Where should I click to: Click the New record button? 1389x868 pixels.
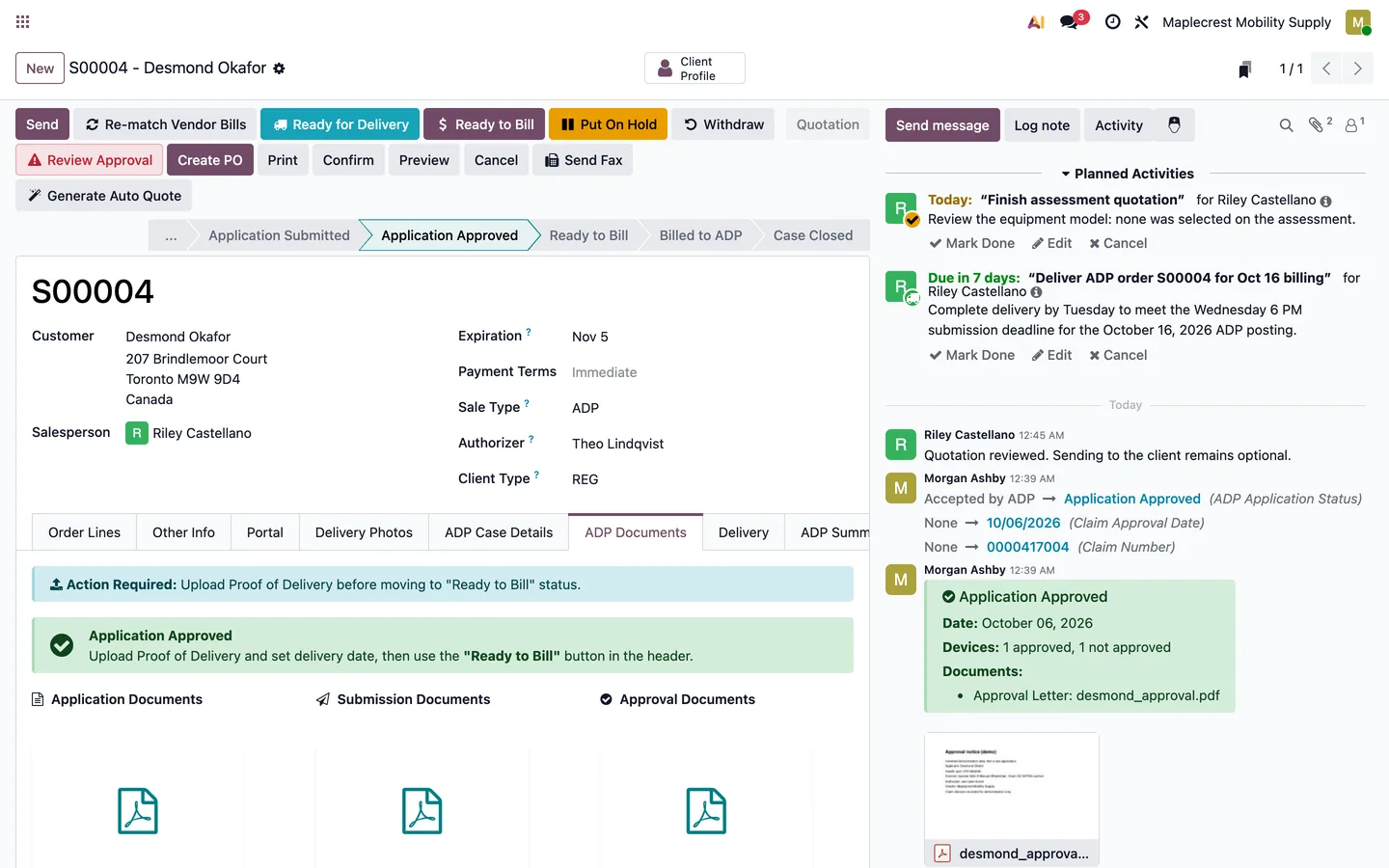(x=41, y=68)
